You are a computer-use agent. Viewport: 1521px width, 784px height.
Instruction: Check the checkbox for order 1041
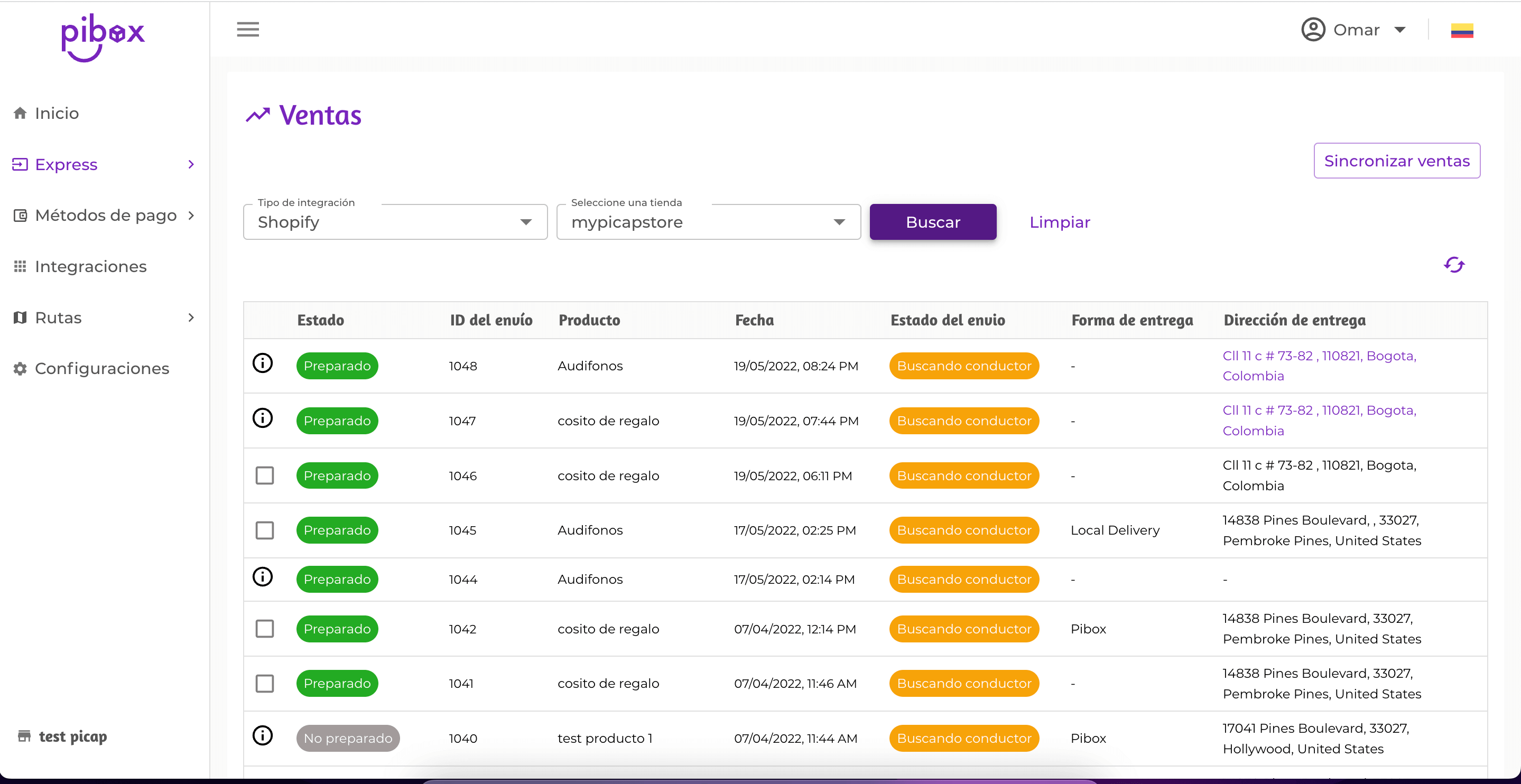(x=265, y=684)
